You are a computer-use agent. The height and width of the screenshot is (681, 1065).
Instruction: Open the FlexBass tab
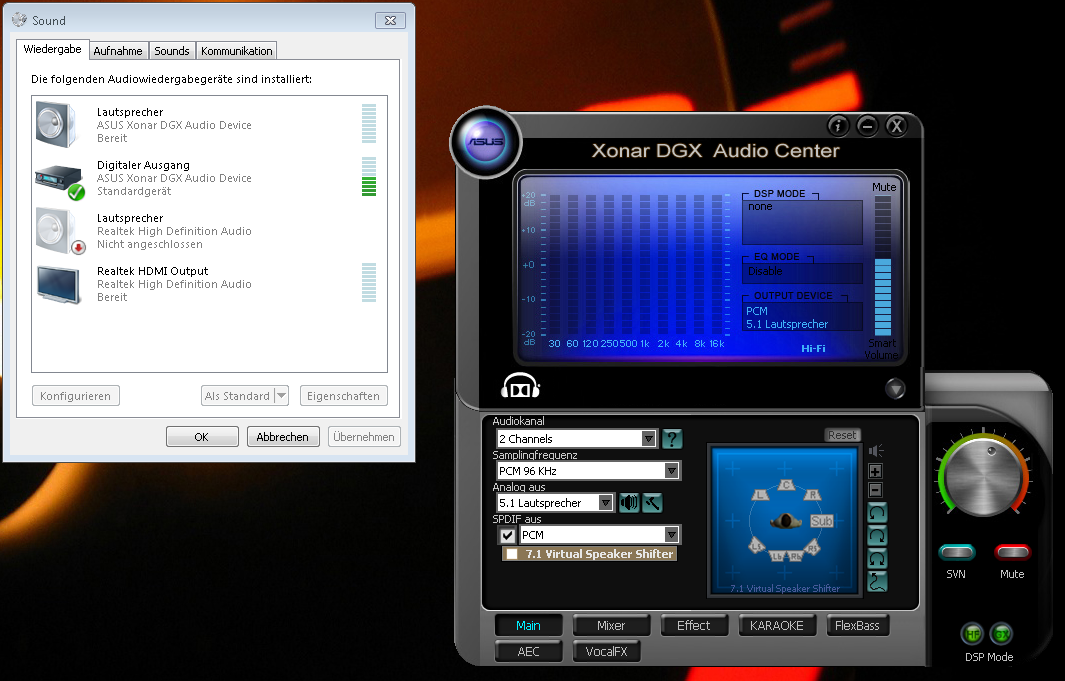click(x=857, y=625)
